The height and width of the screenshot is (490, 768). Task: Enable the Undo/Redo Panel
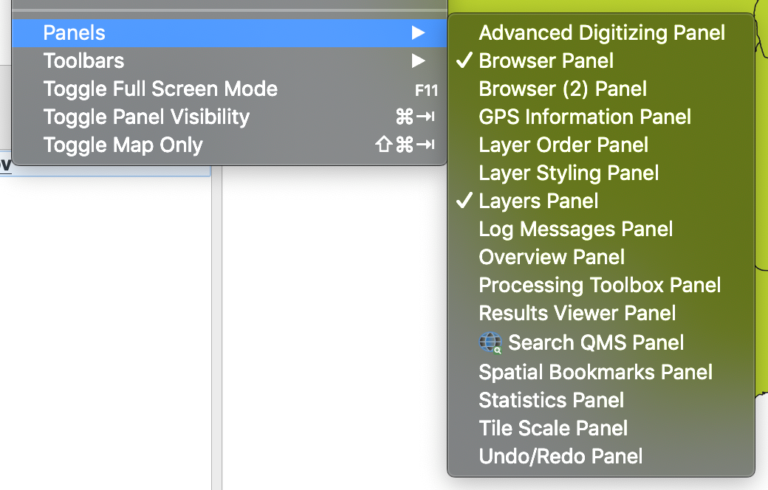tap(601, 456)
